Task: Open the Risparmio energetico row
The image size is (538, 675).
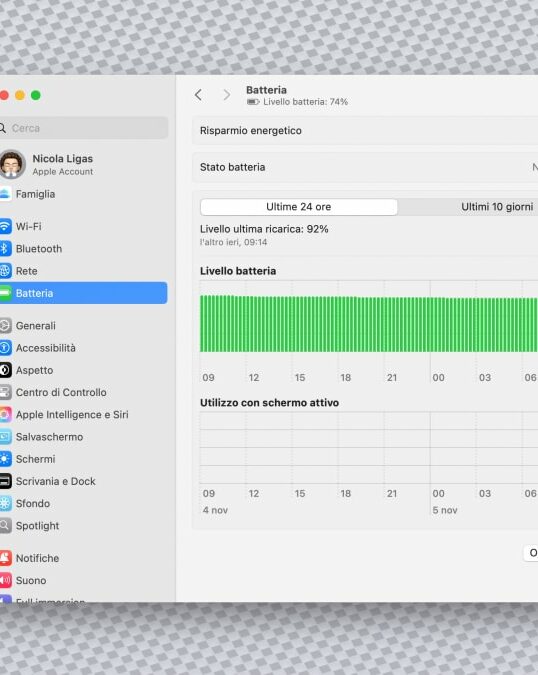Action: coord(365,130)
